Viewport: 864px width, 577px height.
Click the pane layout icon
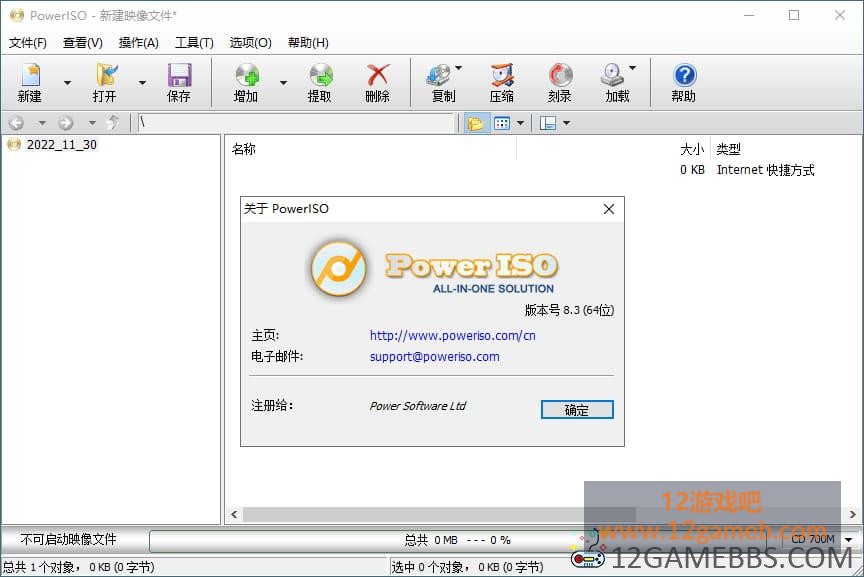click(548, 123)
